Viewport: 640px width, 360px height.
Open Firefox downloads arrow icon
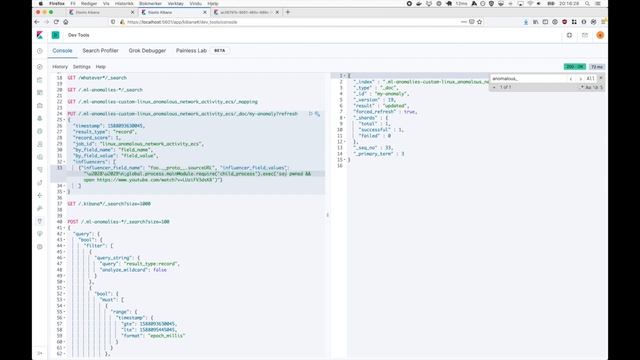tap(526, 22)
